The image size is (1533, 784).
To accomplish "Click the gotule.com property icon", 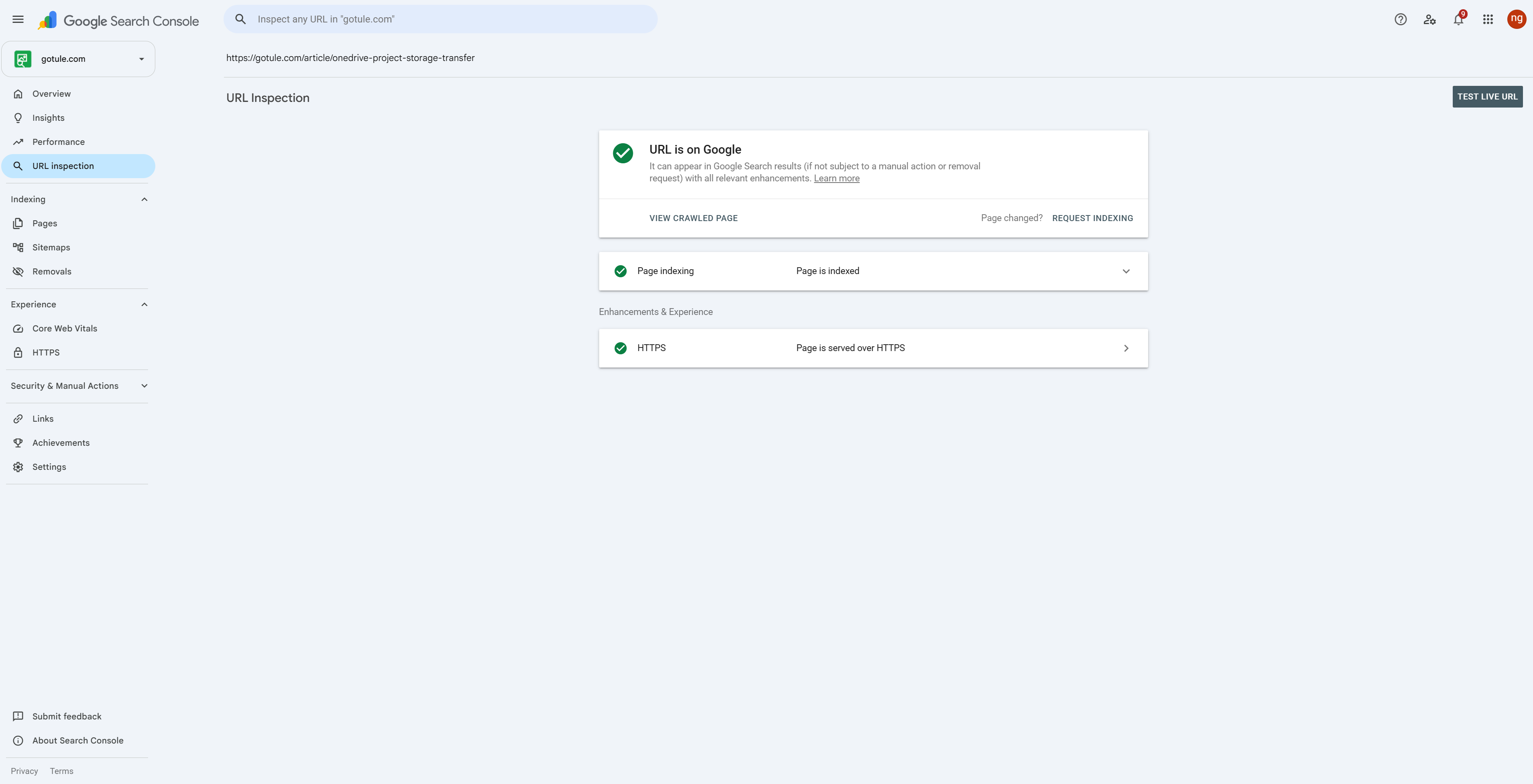I will (x=22, y=59).
